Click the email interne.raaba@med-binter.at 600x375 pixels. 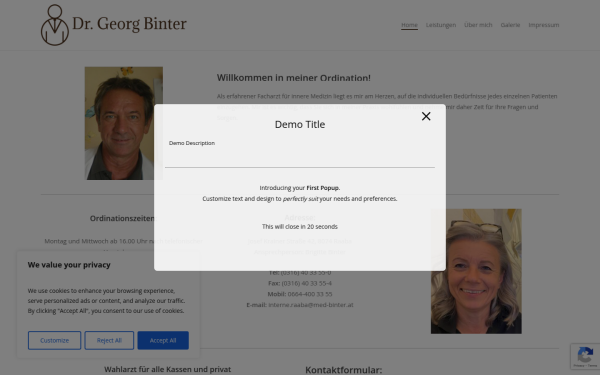[x=311, y=305]
